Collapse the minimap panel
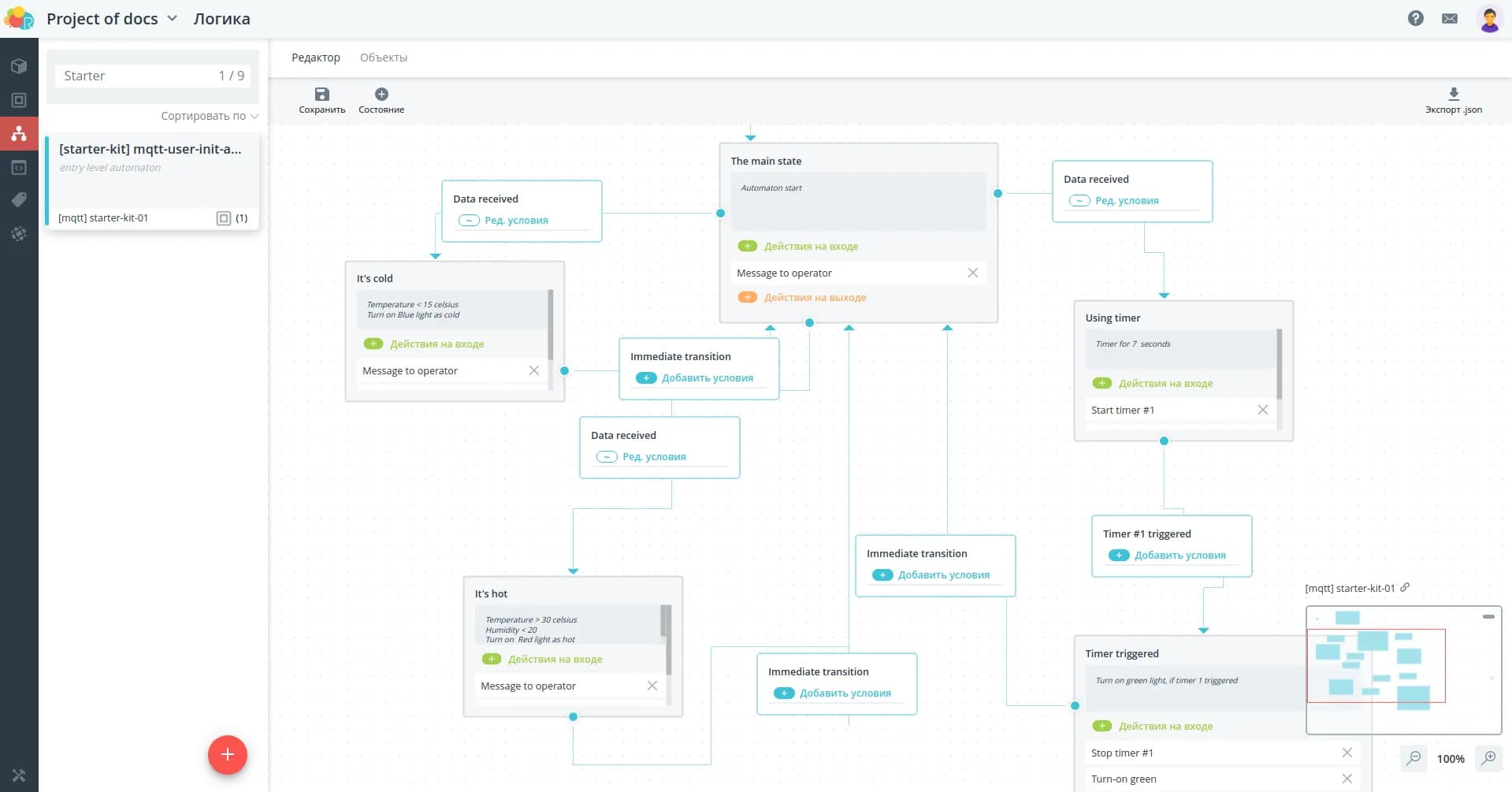 1488,616
